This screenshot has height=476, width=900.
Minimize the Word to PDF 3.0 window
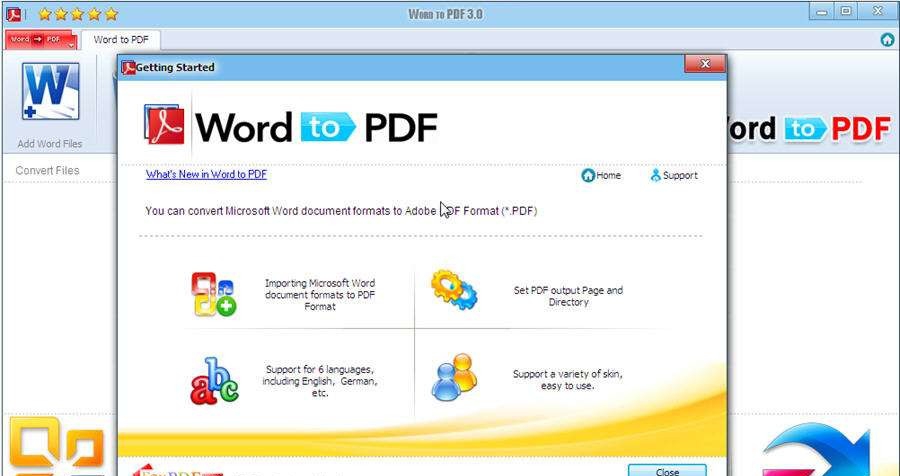(822, 11)
